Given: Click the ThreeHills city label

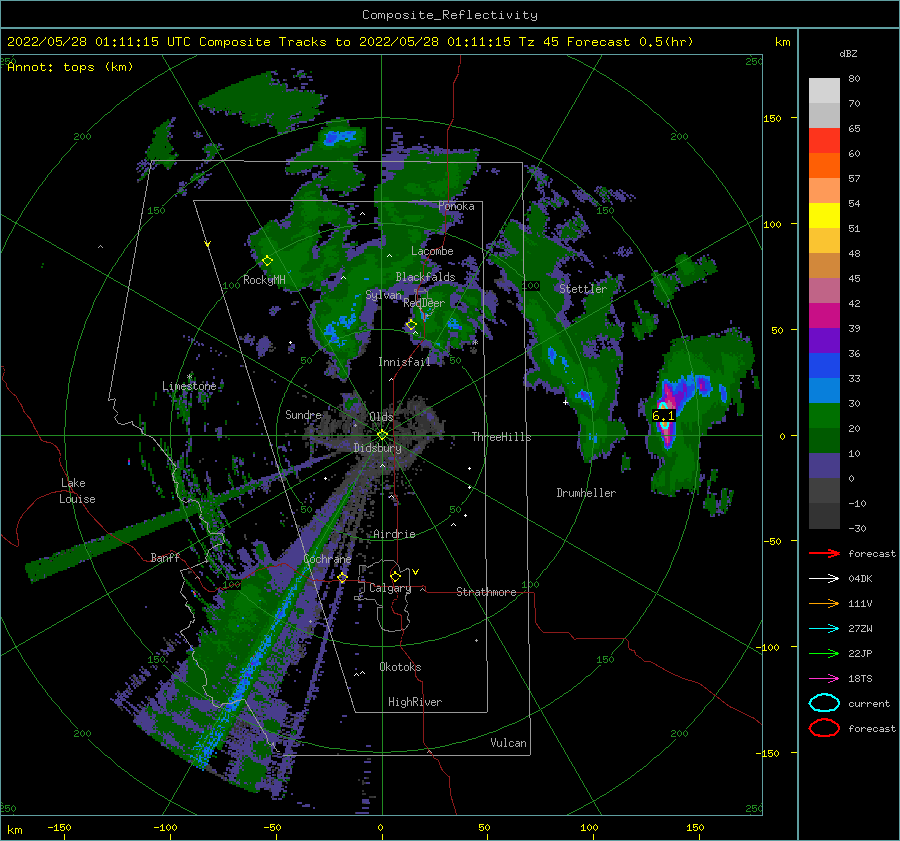Looking at the screenshot, I should pyautogui.click(x=502, y=437).
